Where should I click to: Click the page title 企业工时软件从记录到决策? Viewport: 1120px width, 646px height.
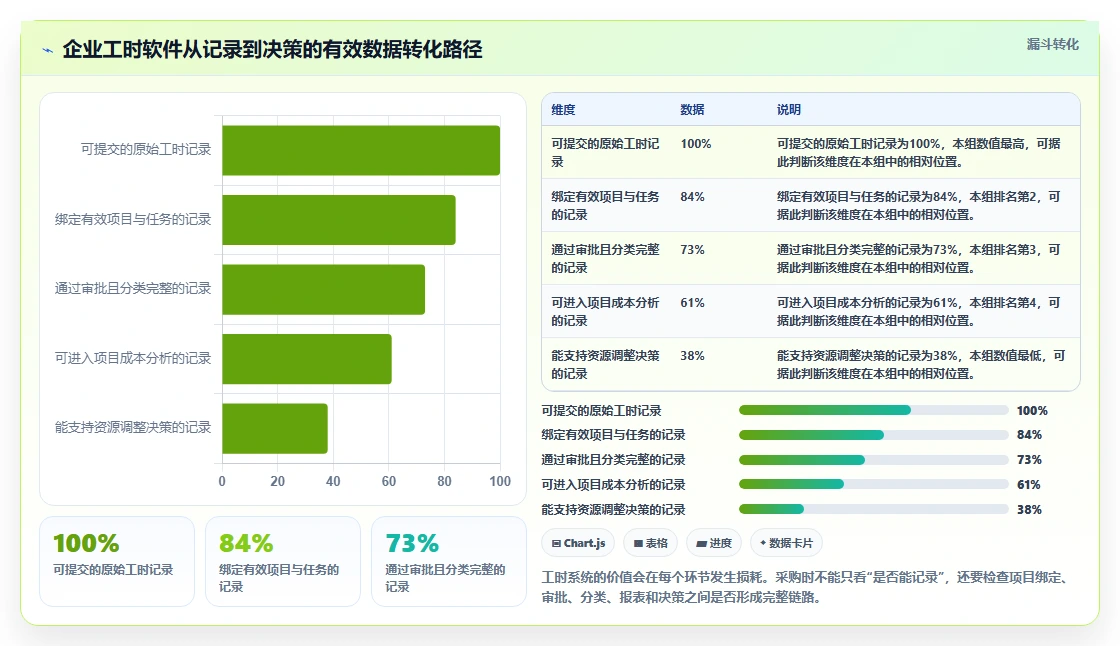273,49
